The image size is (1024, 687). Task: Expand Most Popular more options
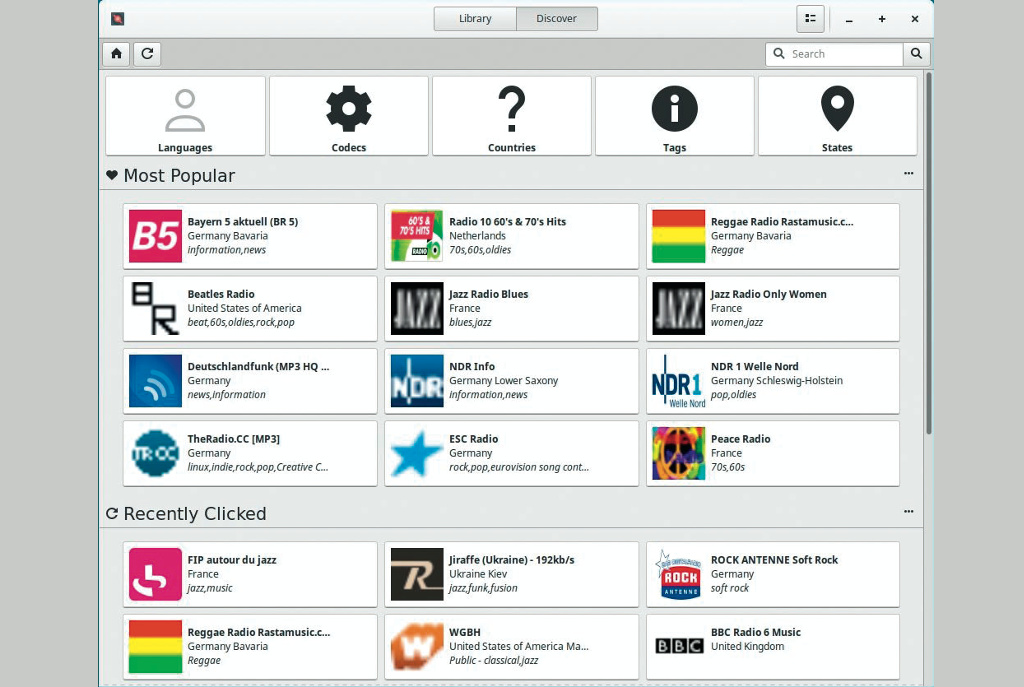coord(908,173)
